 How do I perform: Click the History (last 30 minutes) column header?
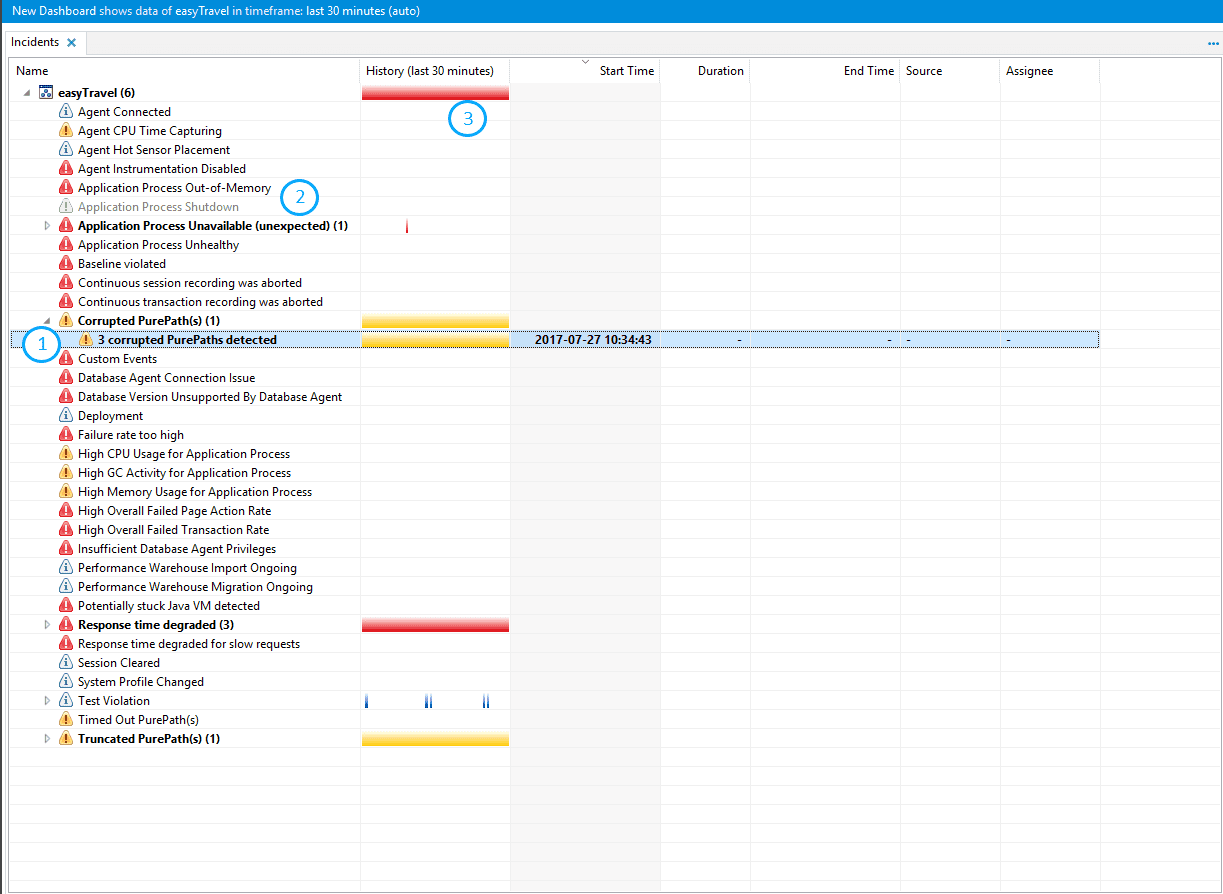tap(435, 71)
